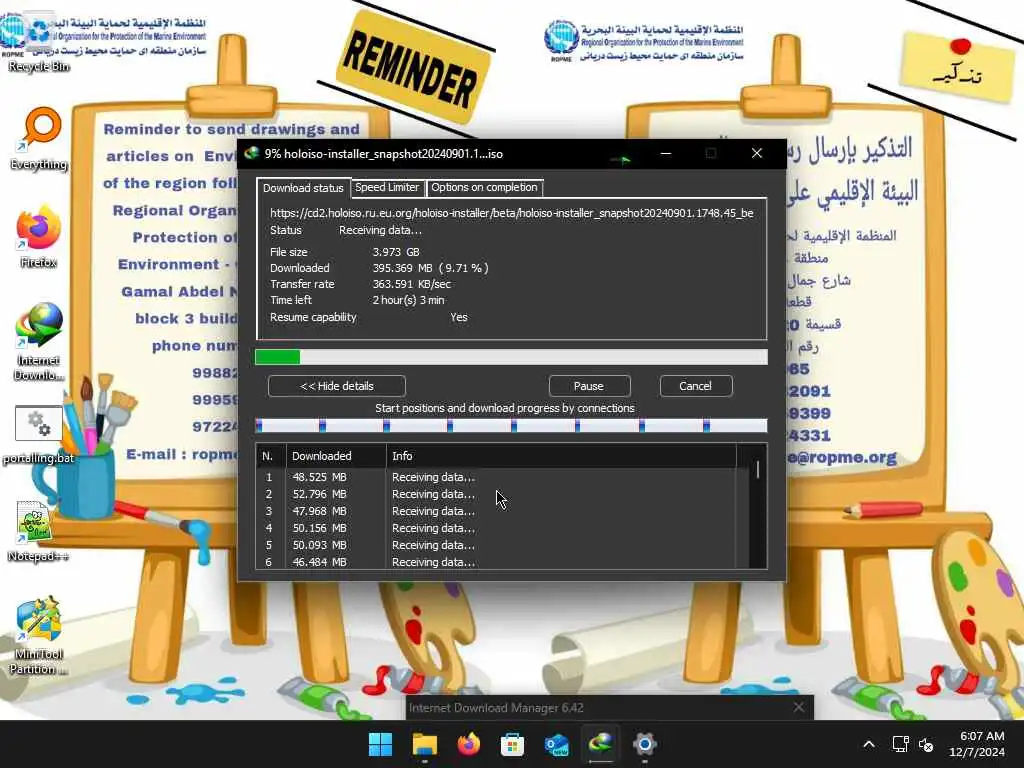Select the portalling.bat file on desktop
This screenshot has width=1024, height=768.
[39, 435]
